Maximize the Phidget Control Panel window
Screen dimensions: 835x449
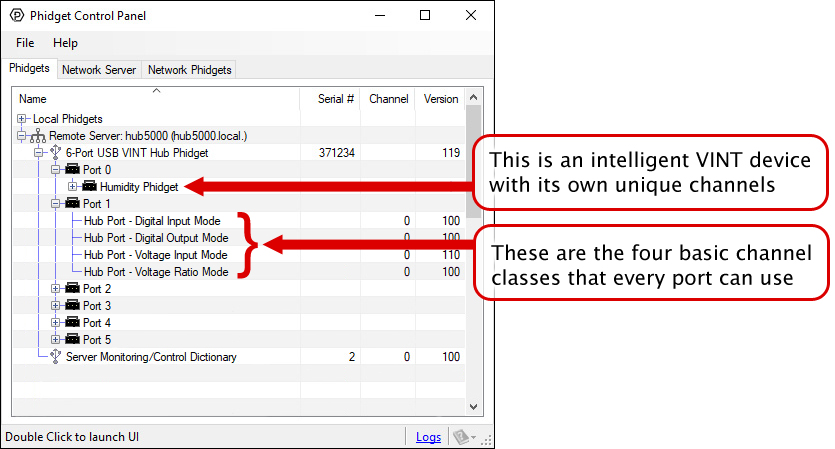(425, 15)
